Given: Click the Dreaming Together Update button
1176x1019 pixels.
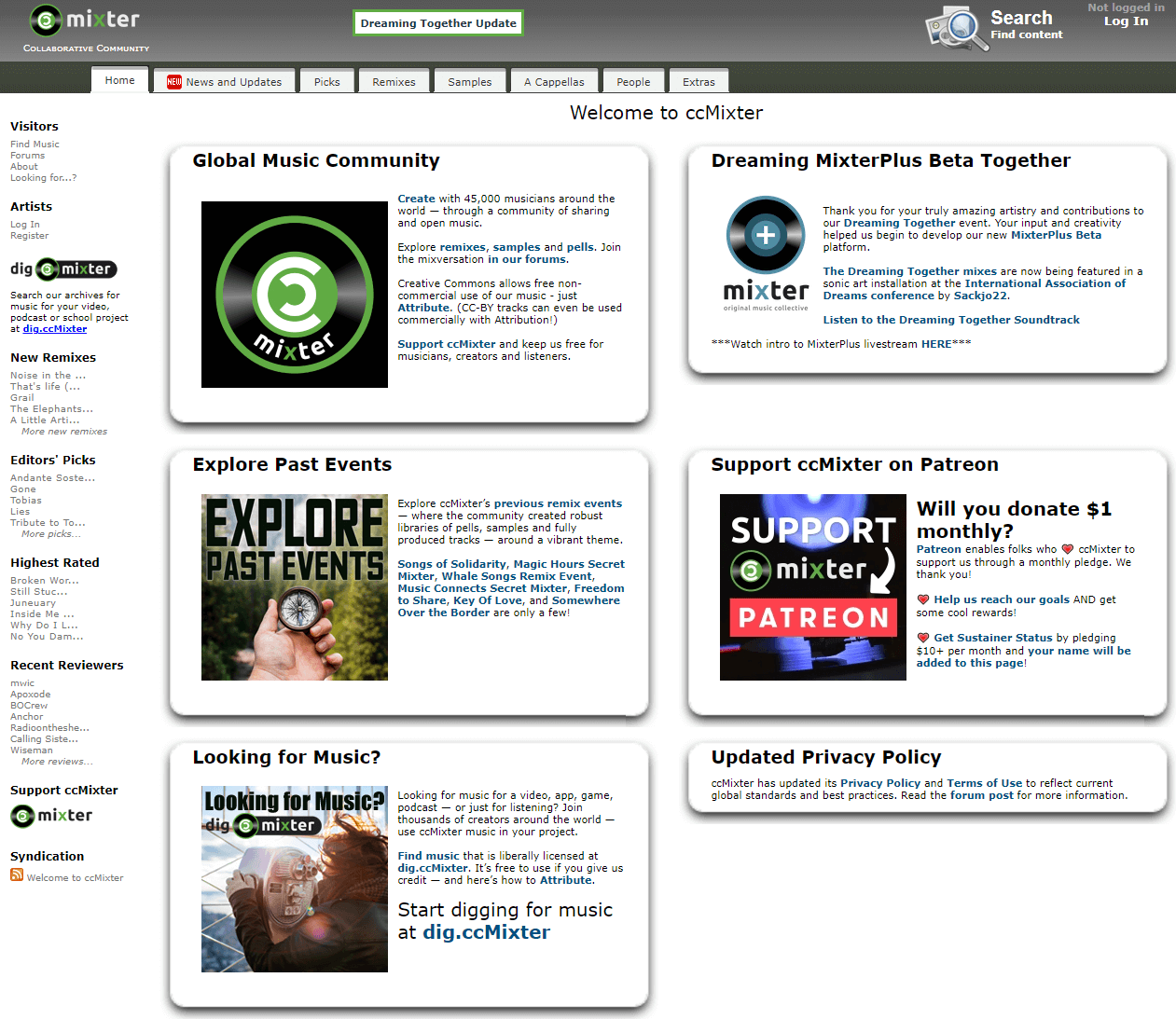Looking at the screenshot, I should point(438,23).
